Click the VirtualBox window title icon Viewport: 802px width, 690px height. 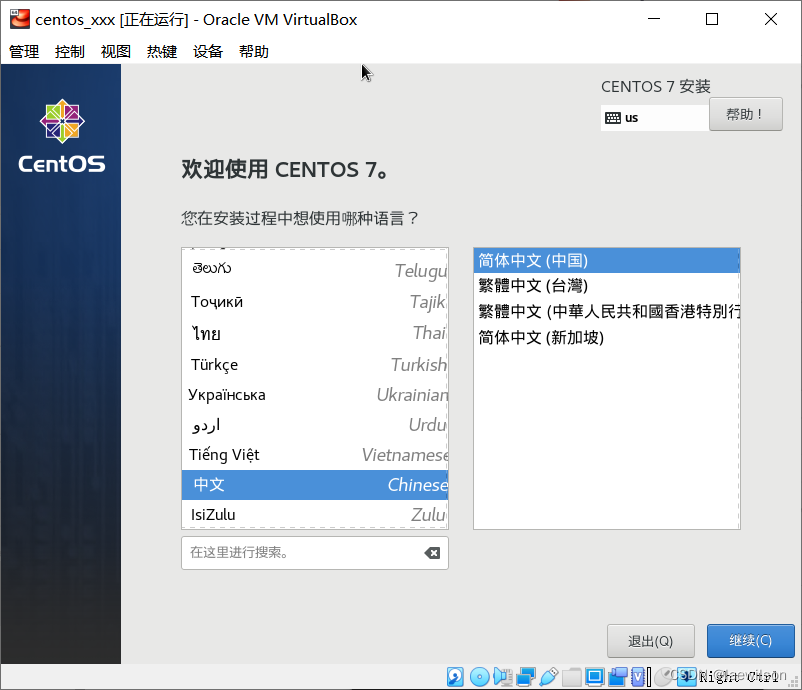coord(19,19)
